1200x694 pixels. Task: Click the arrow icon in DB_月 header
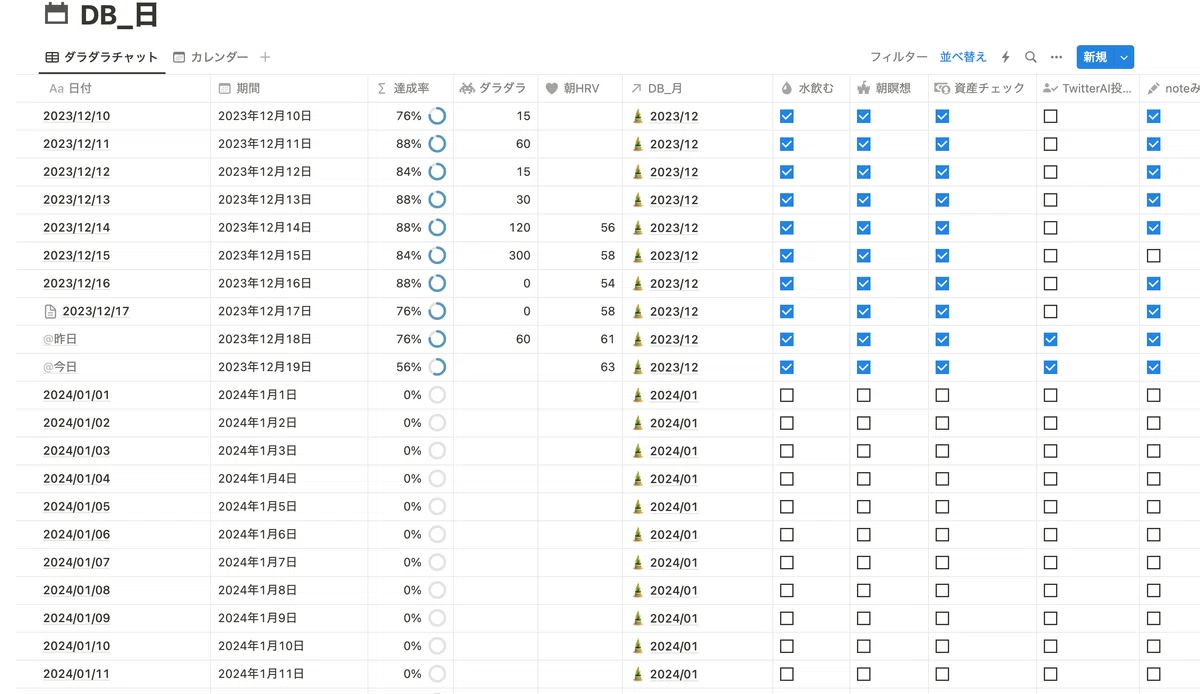[636, 88]
